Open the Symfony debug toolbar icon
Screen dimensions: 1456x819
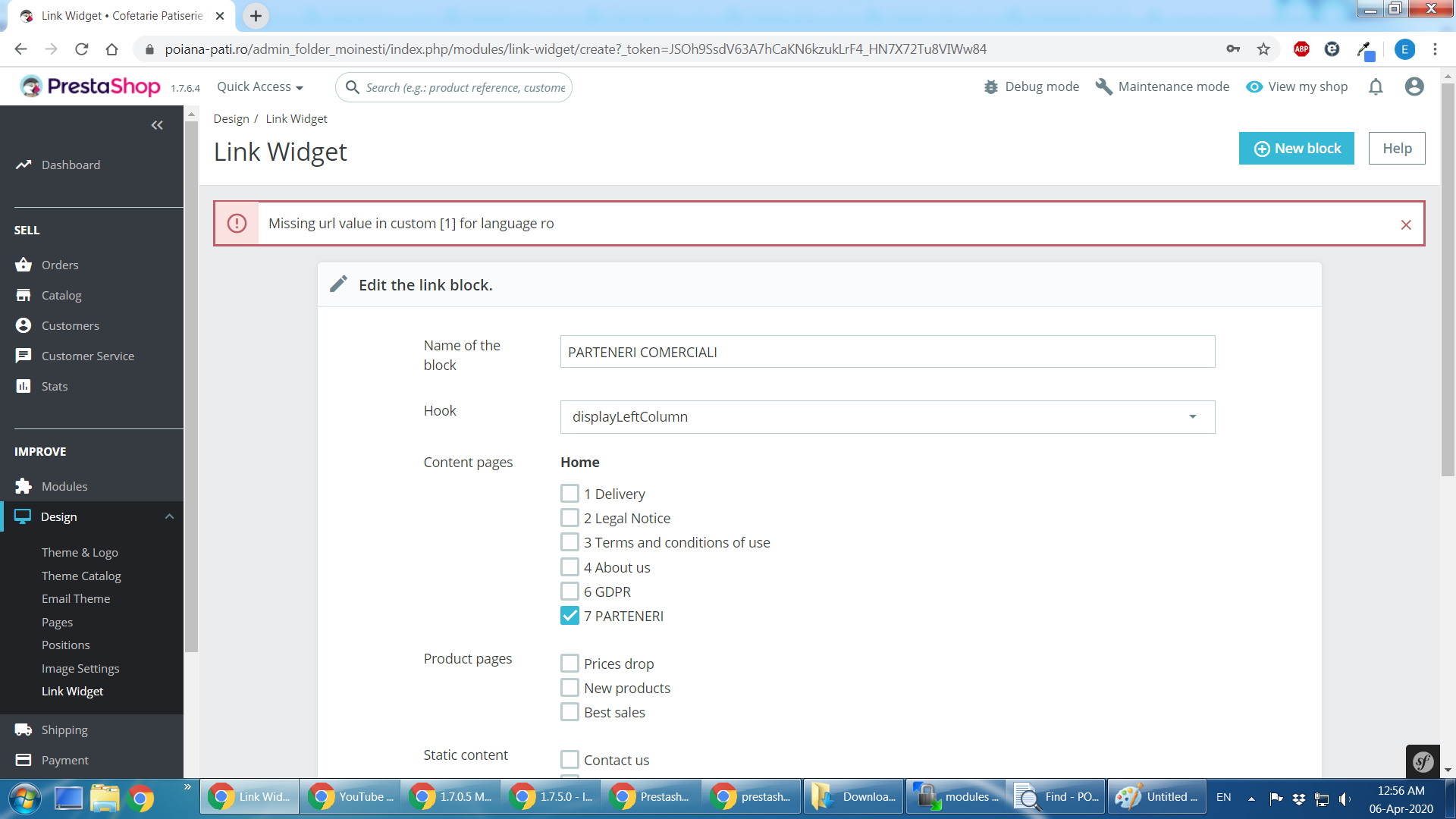point(1423,761)
